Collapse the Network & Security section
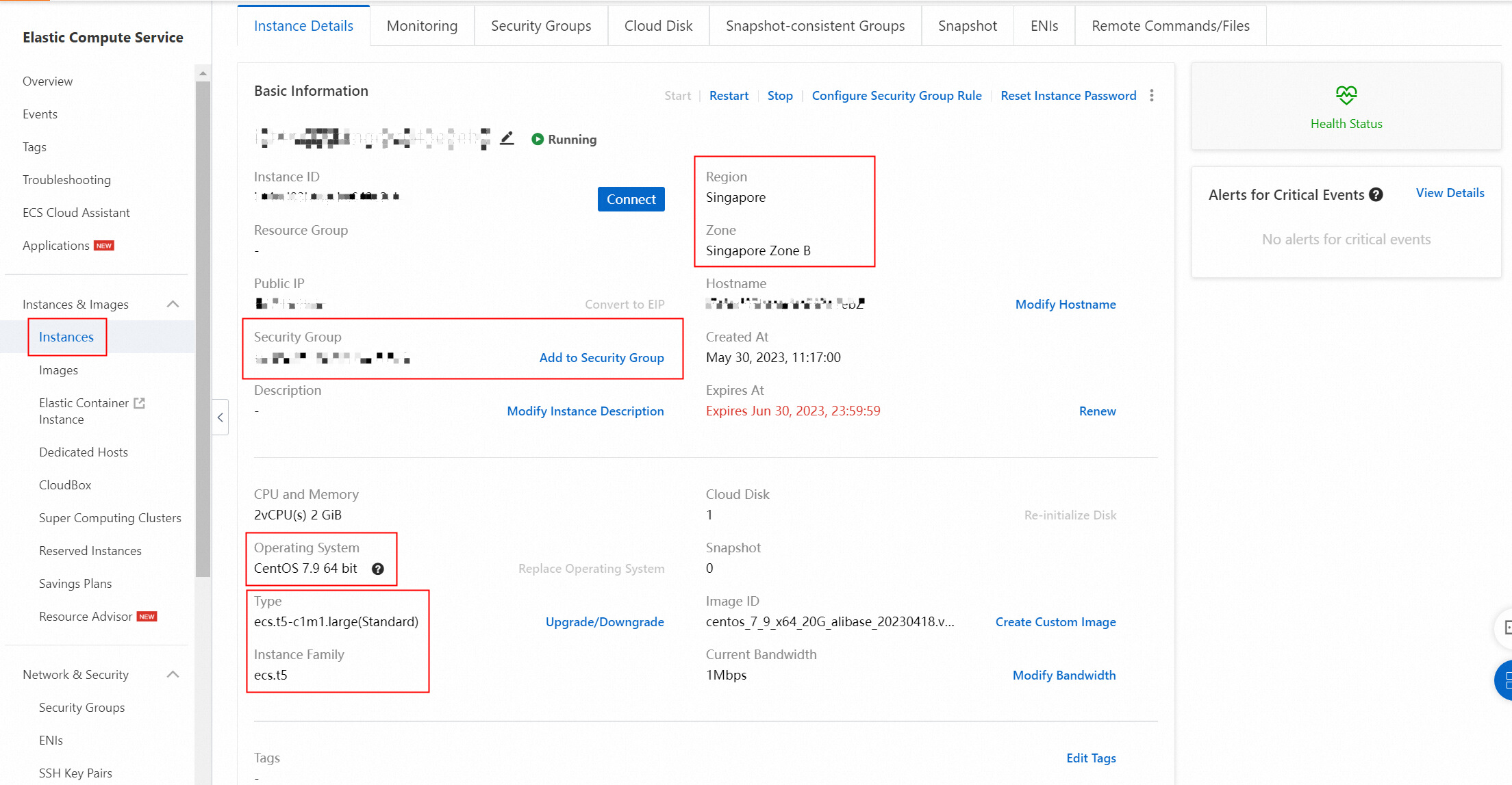Viewport: 1512px width, 785px height. click(173, 675)
